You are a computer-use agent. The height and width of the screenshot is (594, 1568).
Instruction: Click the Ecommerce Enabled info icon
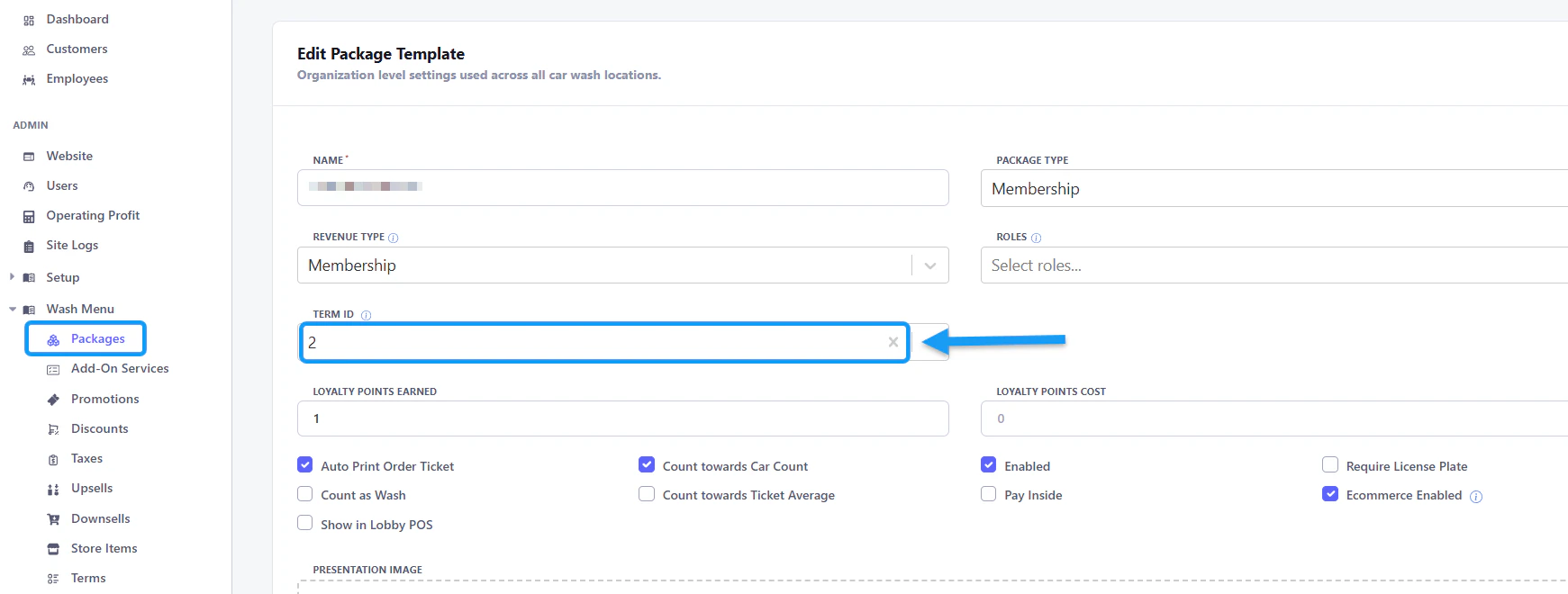point(1476,496)
